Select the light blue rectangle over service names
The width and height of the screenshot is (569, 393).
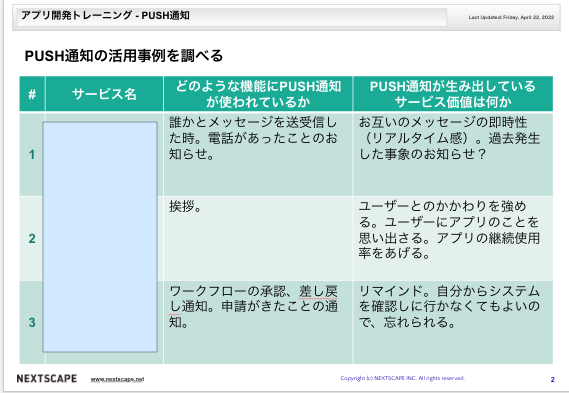(x=100, y=237)
